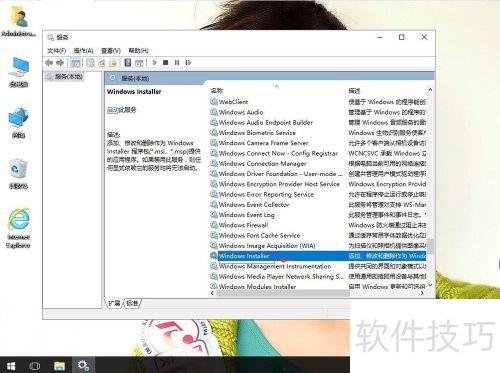Toggle Show/Hide Action Pane toolbar icon
Viewport: 500px width, 373px height.
click(139, 63)
